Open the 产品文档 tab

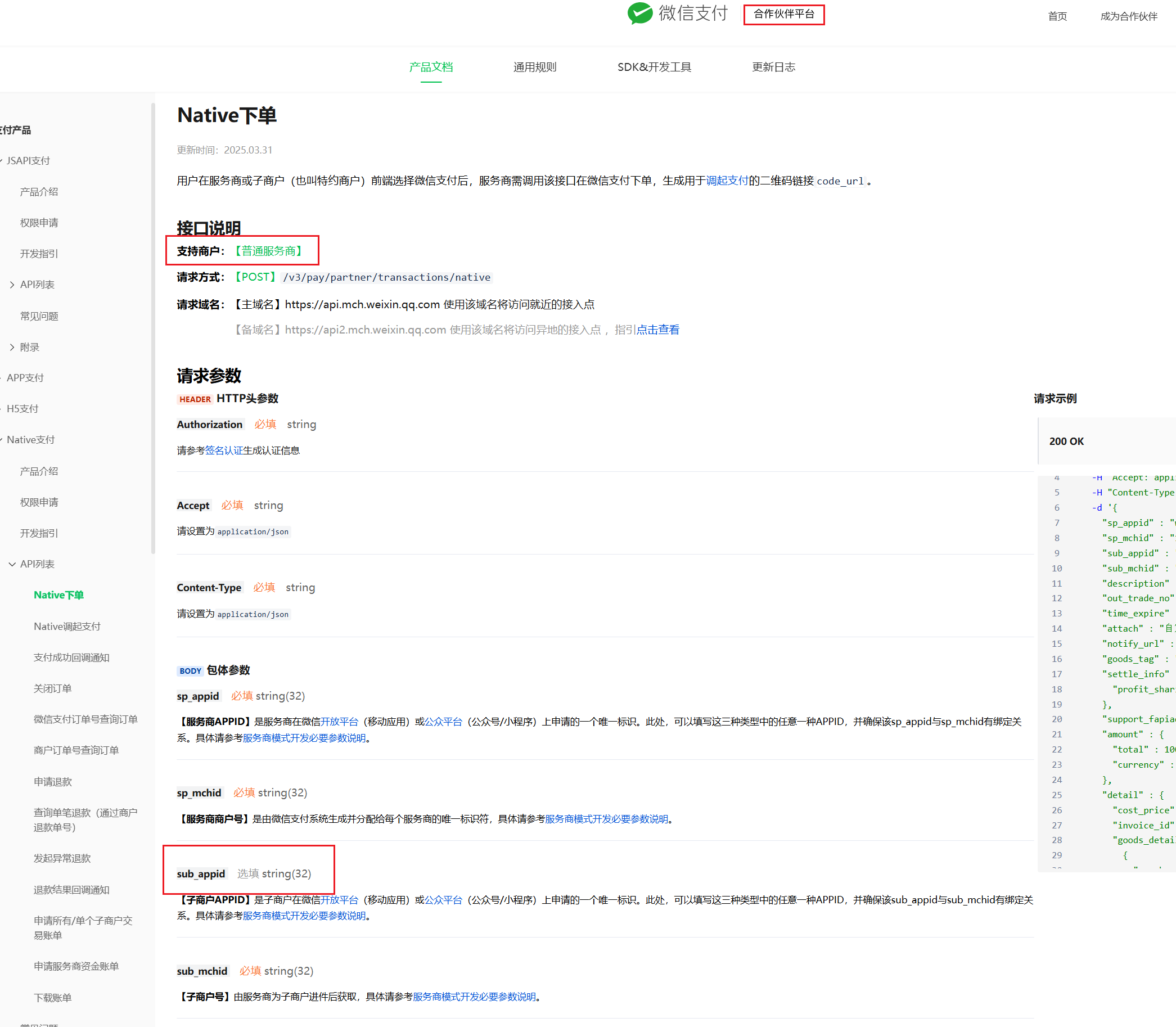tap(431, 67)
